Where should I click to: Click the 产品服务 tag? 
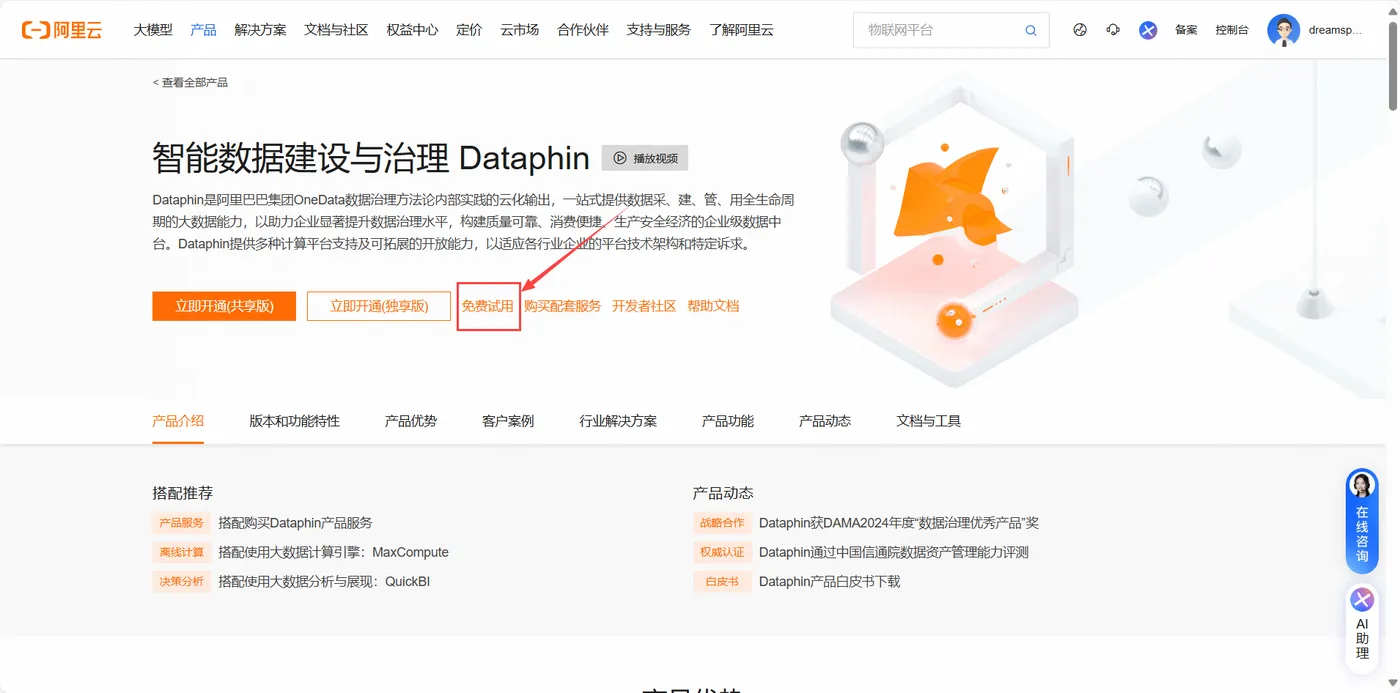point(181,523)
